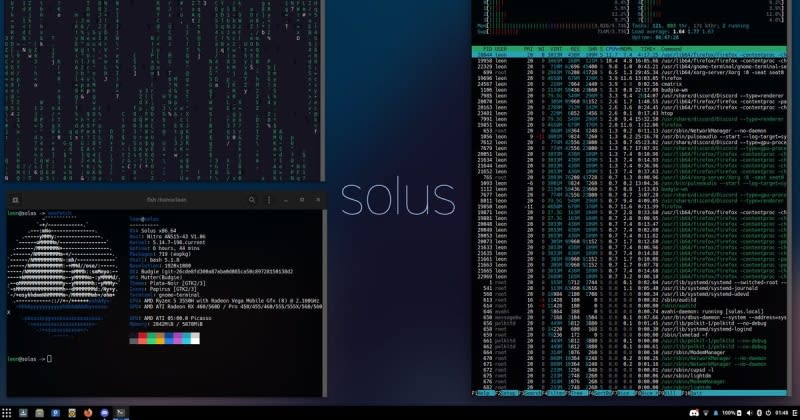Screen dimensions: 800x420
Task: Open the Discord icon in system tray
Action: 693,412
